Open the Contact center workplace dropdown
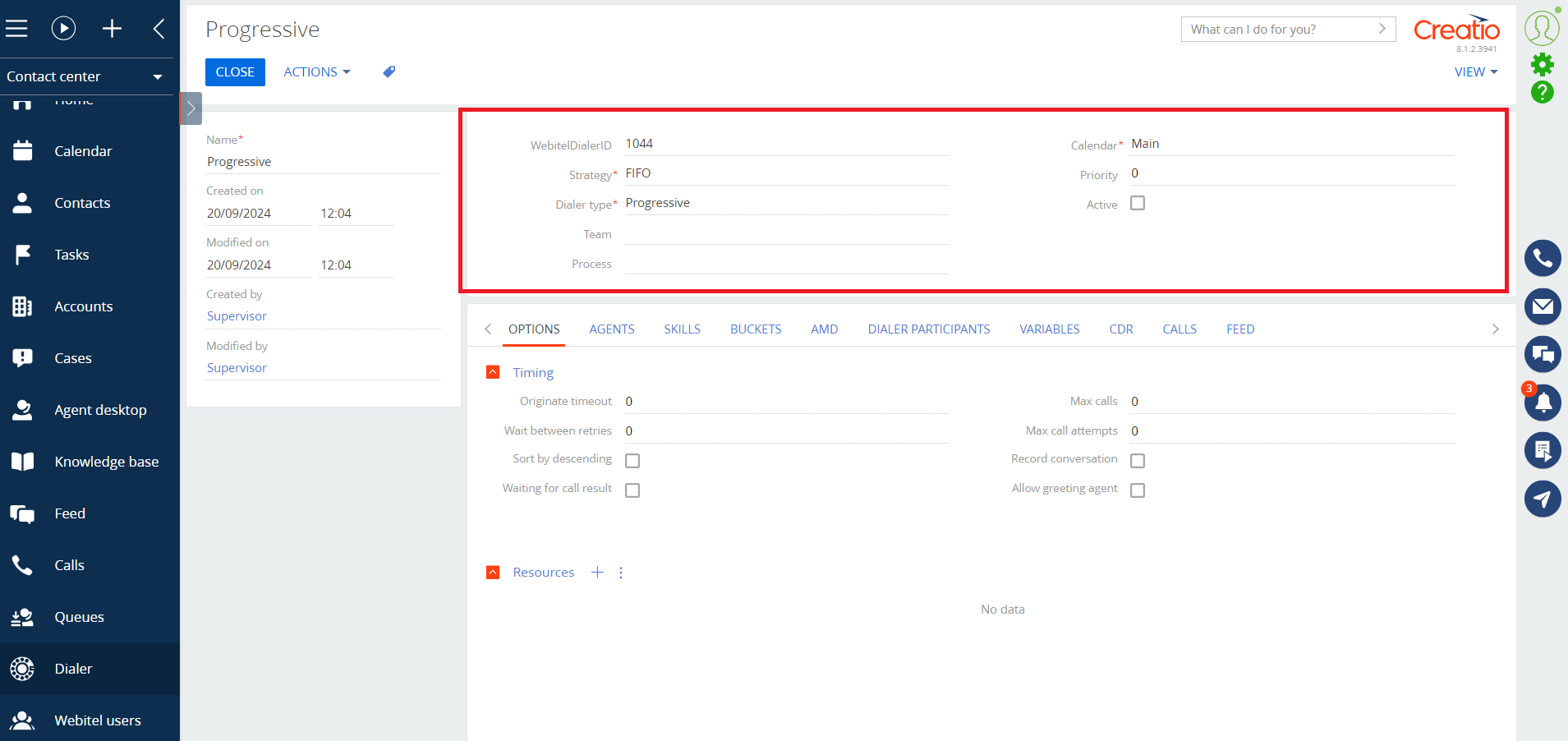Viewport: 1568px width, 741px height. click(86, 76)
